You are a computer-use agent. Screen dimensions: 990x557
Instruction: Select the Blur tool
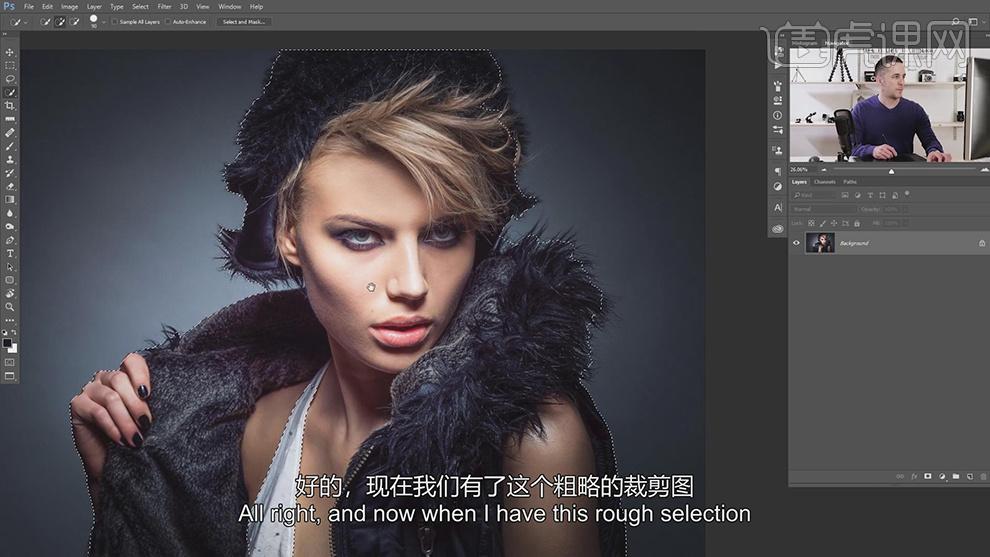(9, 213)
